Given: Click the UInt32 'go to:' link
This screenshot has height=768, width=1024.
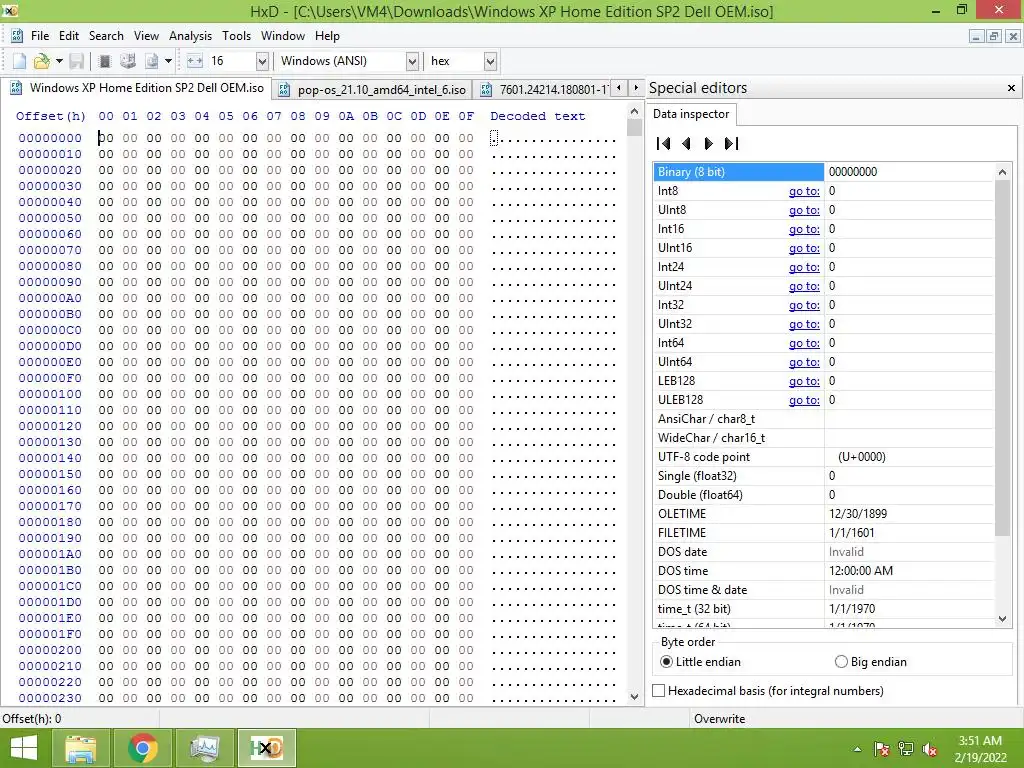Looking at the screenshot, I should 804,324.
